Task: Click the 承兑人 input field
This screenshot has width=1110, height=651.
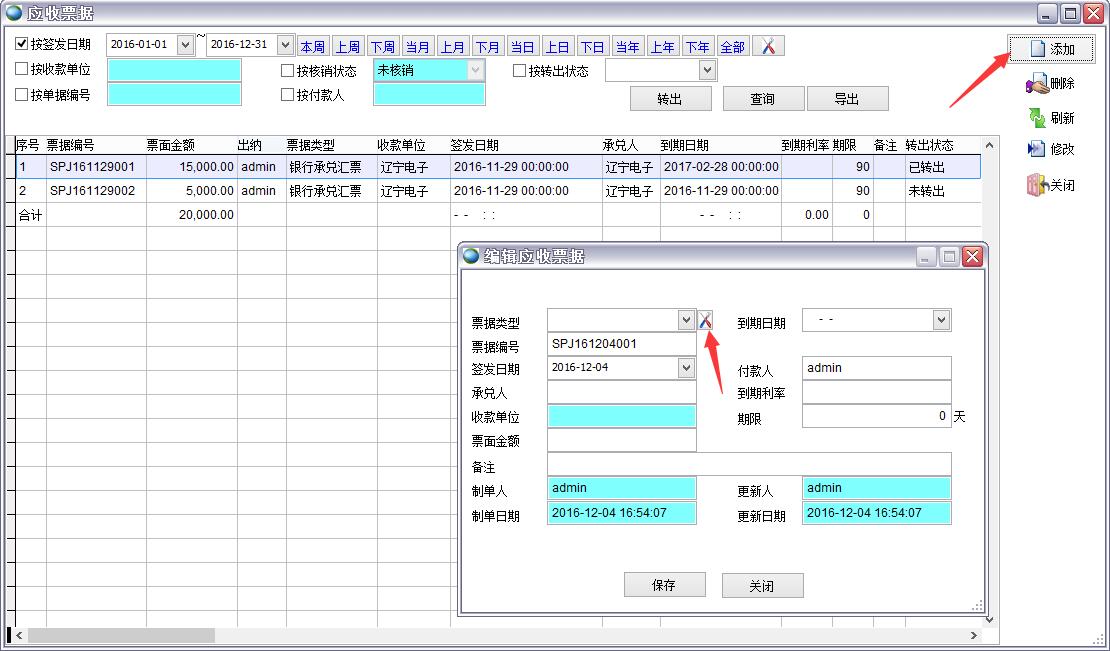Action: [x=621, y=393]
